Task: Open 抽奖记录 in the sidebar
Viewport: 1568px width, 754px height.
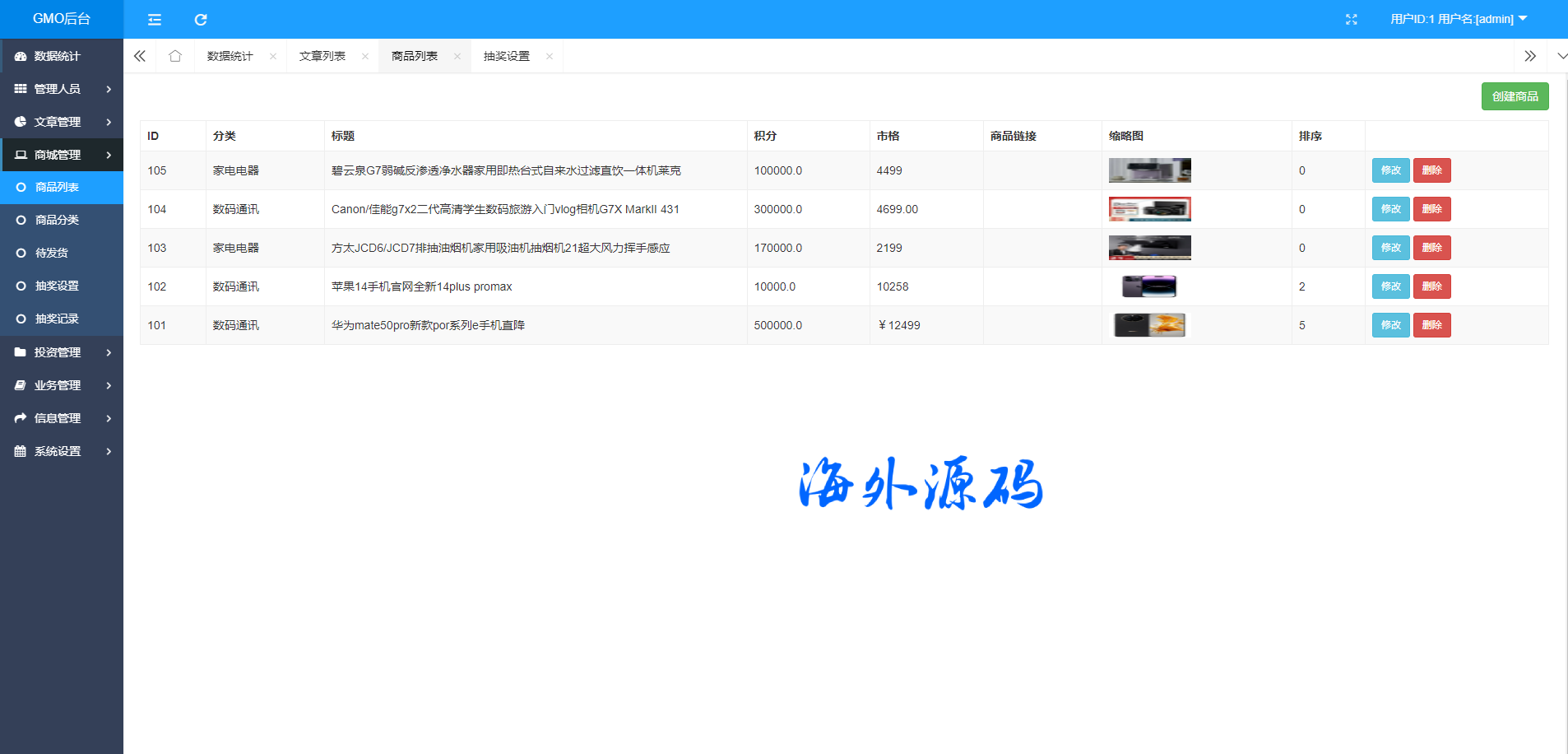Action: coord(57,319)
